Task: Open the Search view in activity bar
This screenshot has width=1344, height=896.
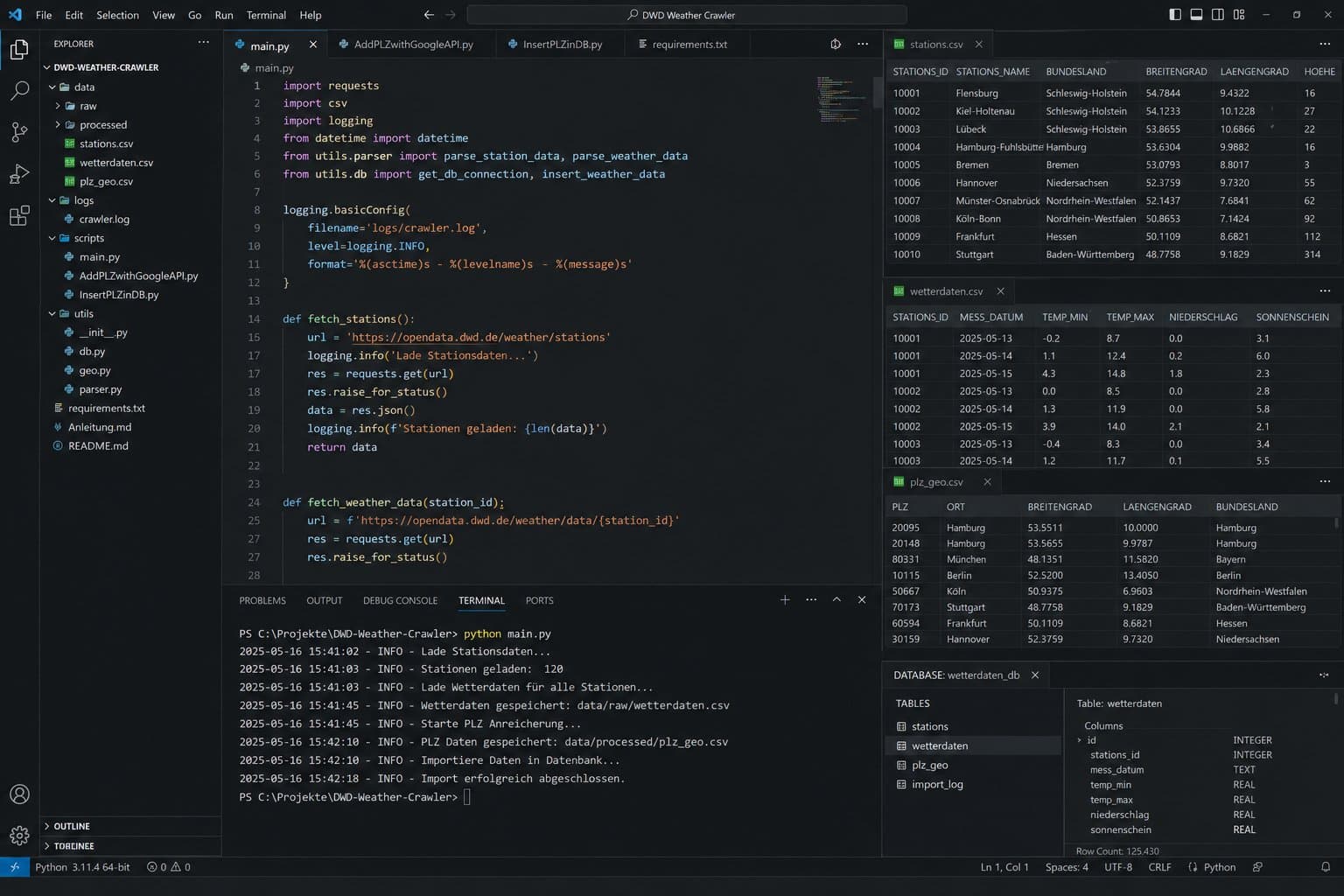Action: click(x=19, y=90)
